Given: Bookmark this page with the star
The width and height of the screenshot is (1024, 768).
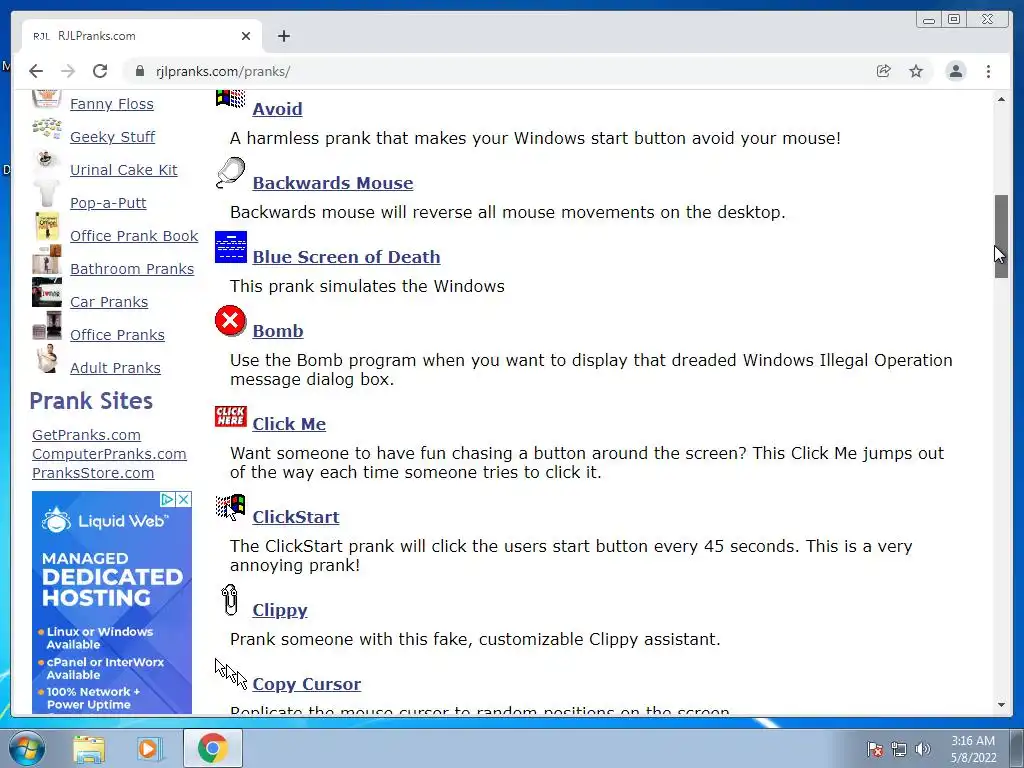Looking at the screenshot, I should pyautogui.click(x=916, y=71).
